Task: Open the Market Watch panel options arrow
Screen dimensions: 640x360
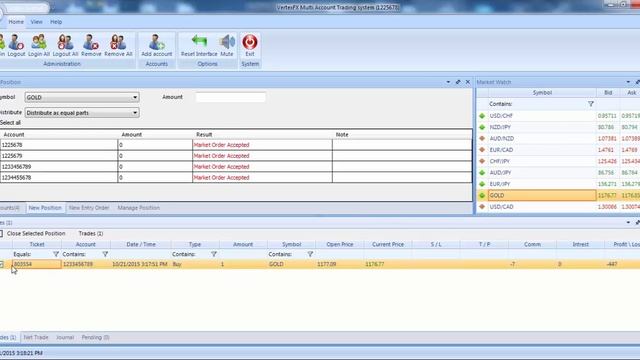Action: pyautogui.click(x=628, y=82)
